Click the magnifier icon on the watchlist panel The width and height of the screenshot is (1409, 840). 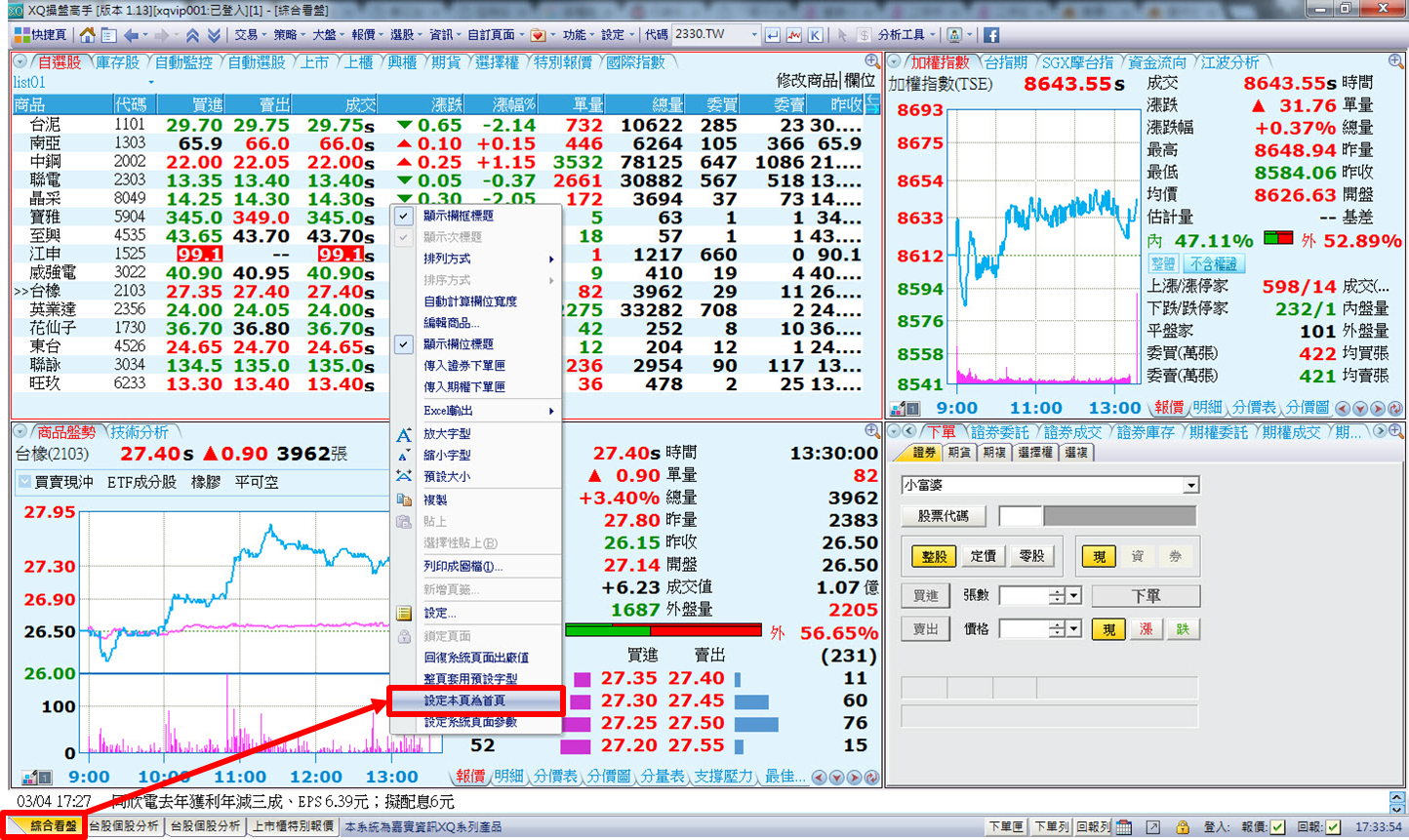tap(872, 61)
